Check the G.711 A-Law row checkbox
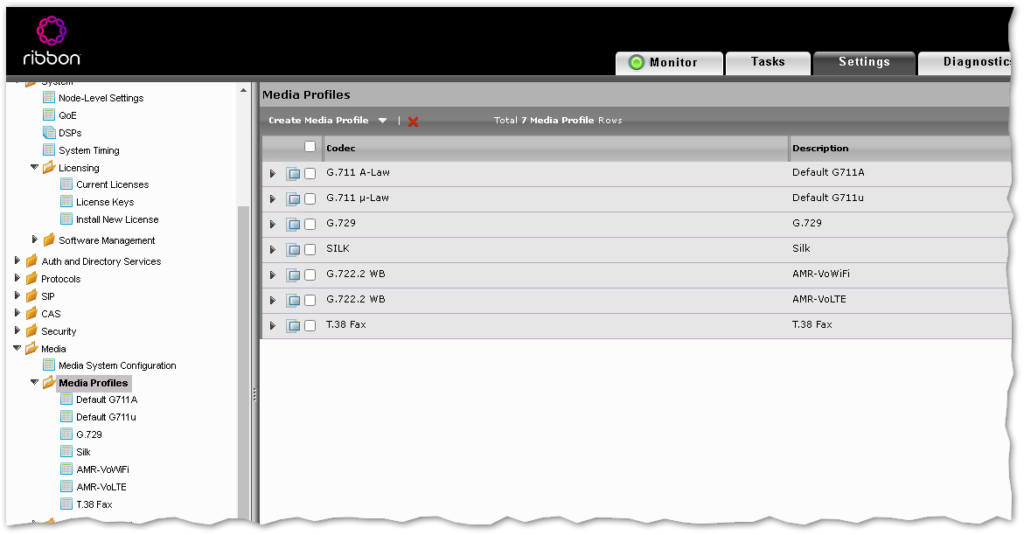The width and height of the screenshot is (1024, 535). pos(310,174)
